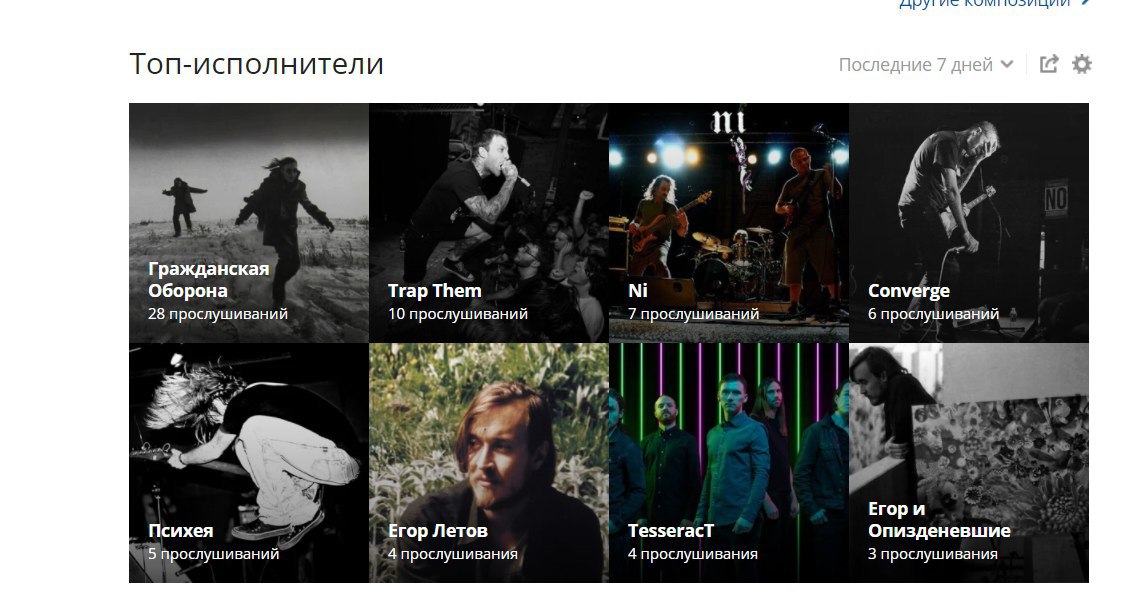The height and width of the screenshot is (601, 1140).
Task: Select the Ni artist name
Action: click(638, 291)
